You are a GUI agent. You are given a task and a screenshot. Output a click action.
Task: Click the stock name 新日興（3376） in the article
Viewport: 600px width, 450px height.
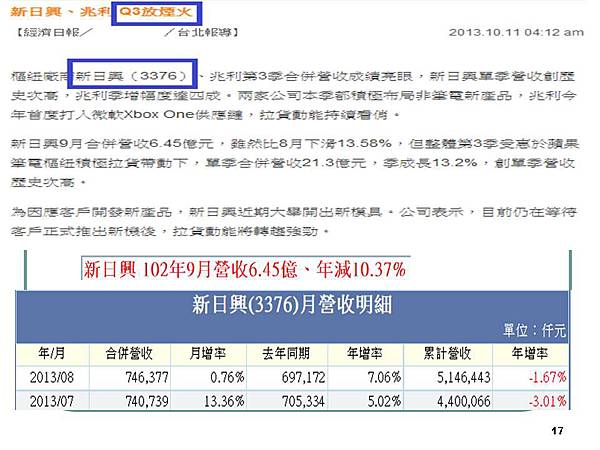pyautogui.click(x=132, y=75)
